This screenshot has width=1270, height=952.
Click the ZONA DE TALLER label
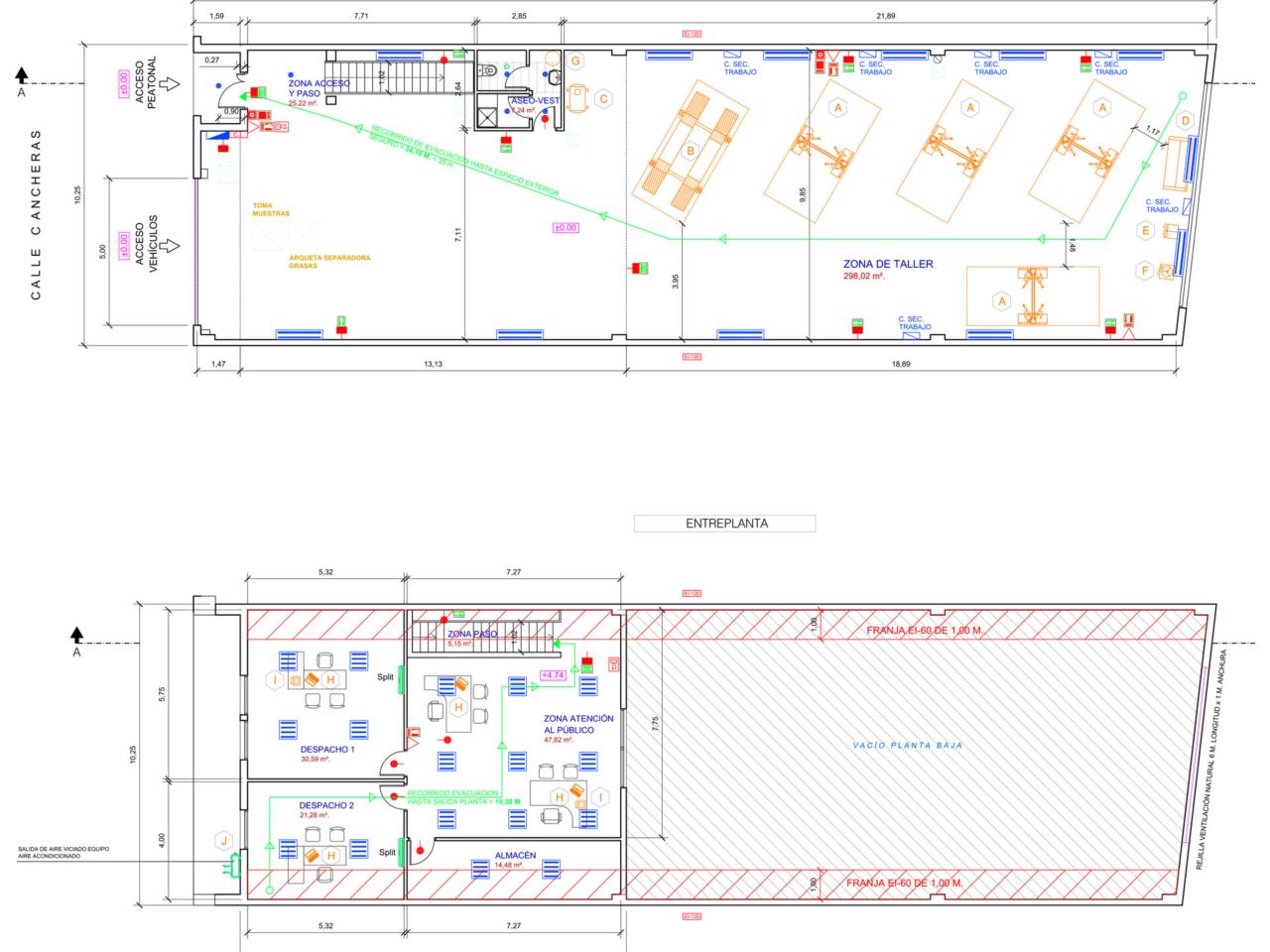tap(888, 264)
